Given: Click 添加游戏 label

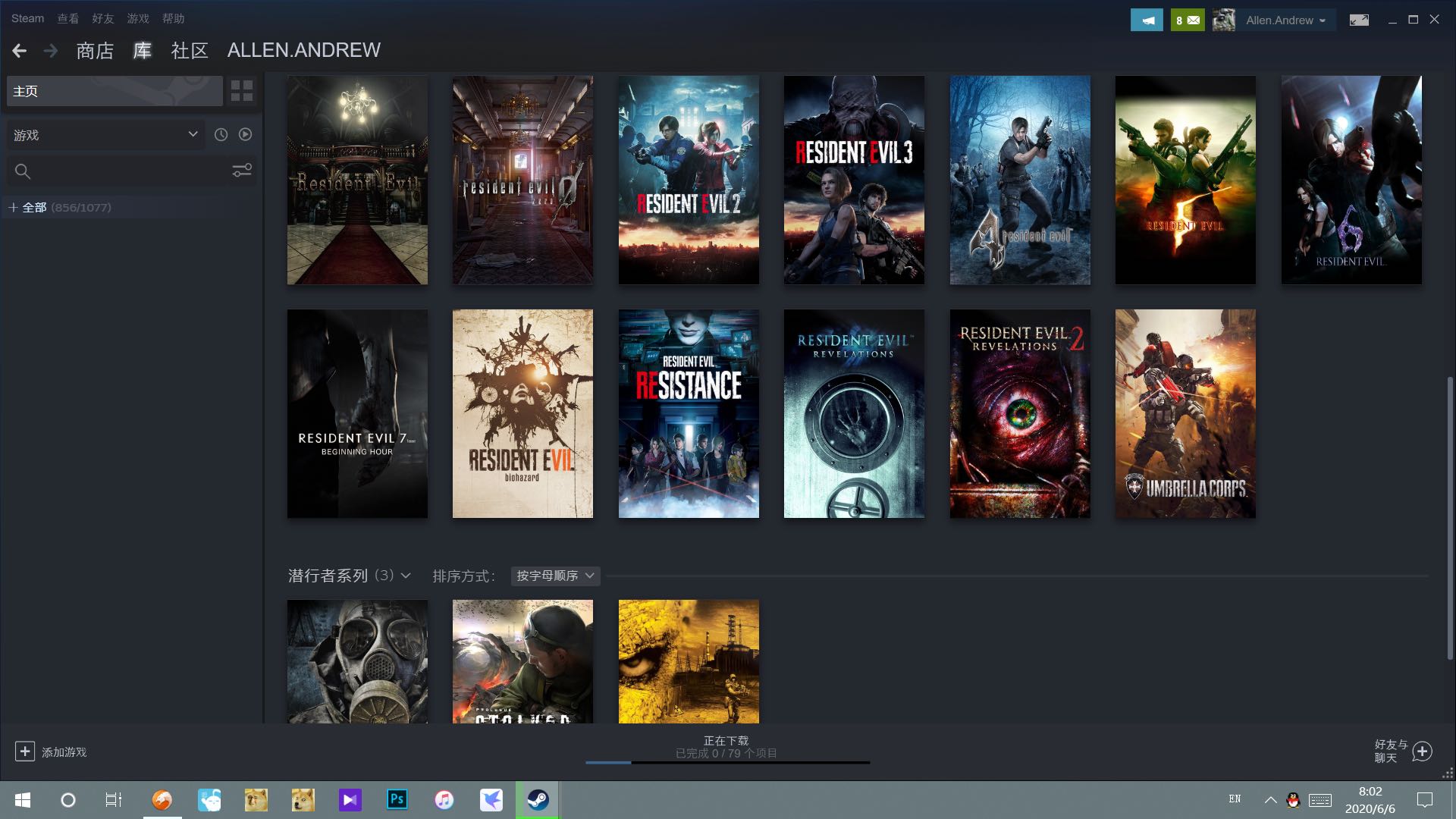Looking at the screenshot, I should 64,752.
